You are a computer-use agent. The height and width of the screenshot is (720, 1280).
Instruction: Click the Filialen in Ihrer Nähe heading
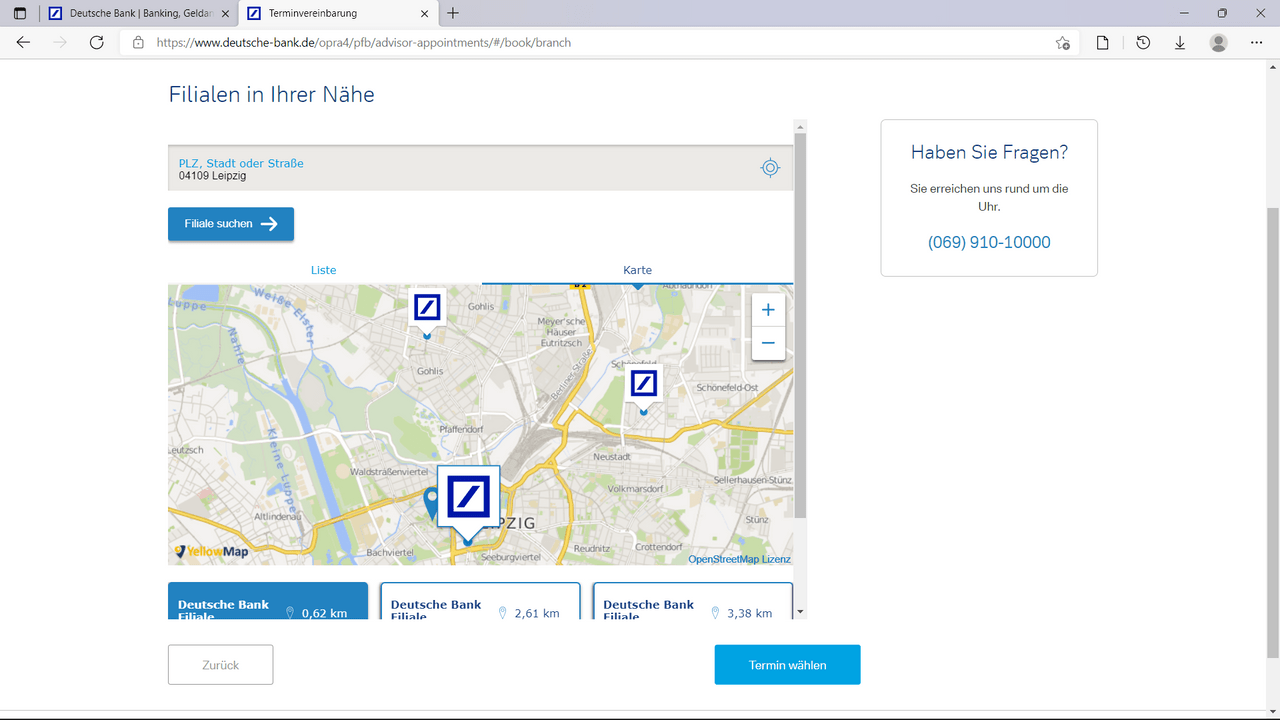click(x=271, y=95)
